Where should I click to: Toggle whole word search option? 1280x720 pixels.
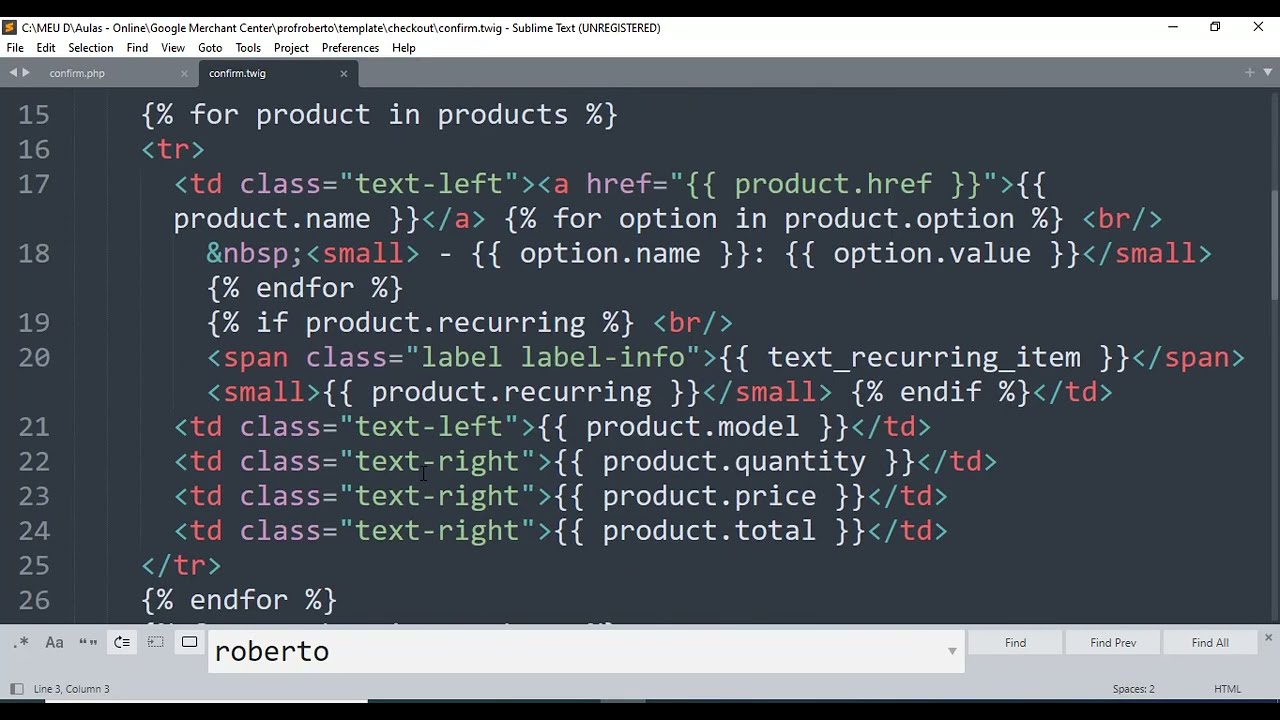pos(88,643)
